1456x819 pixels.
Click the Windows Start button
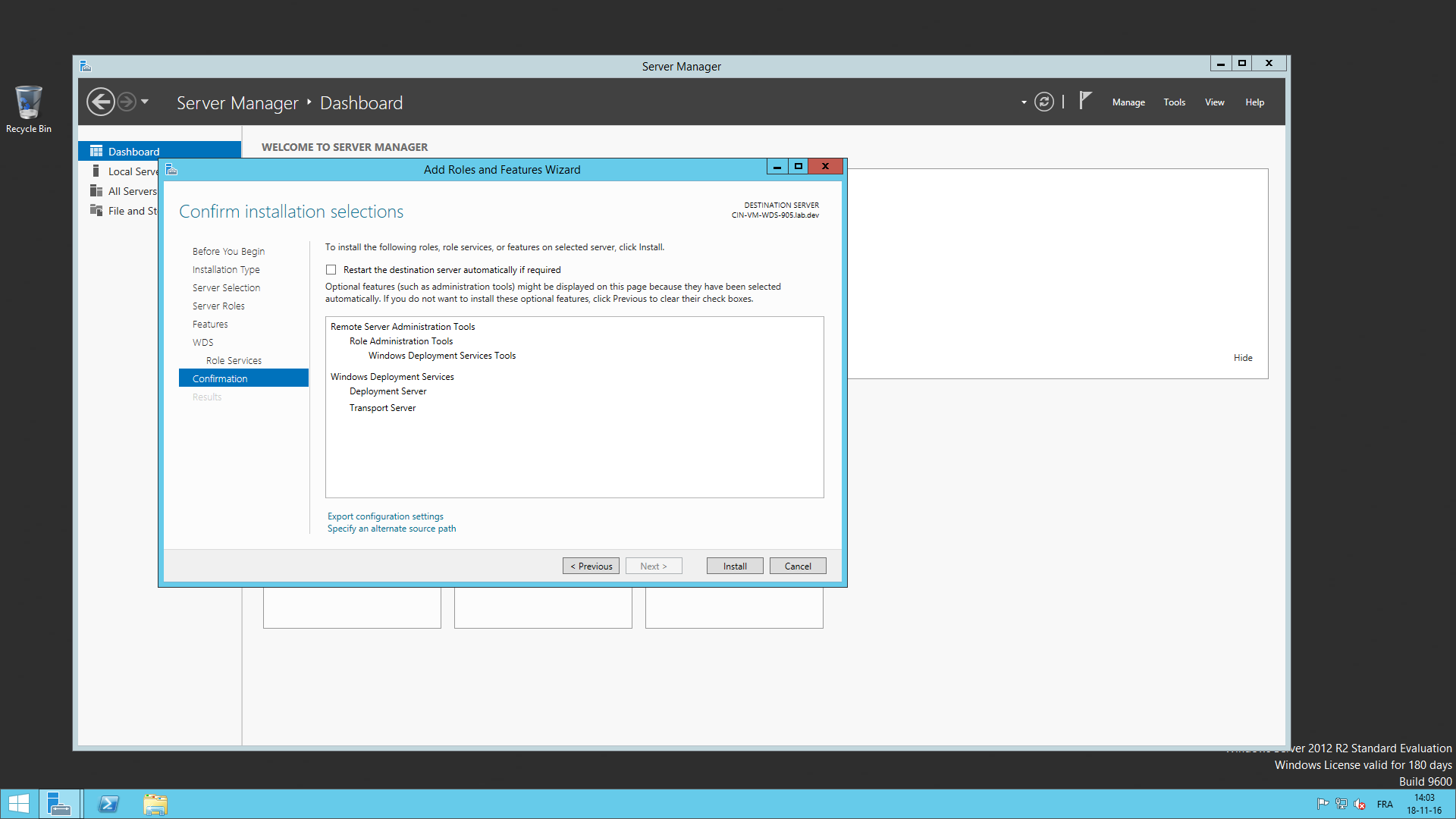18,804
